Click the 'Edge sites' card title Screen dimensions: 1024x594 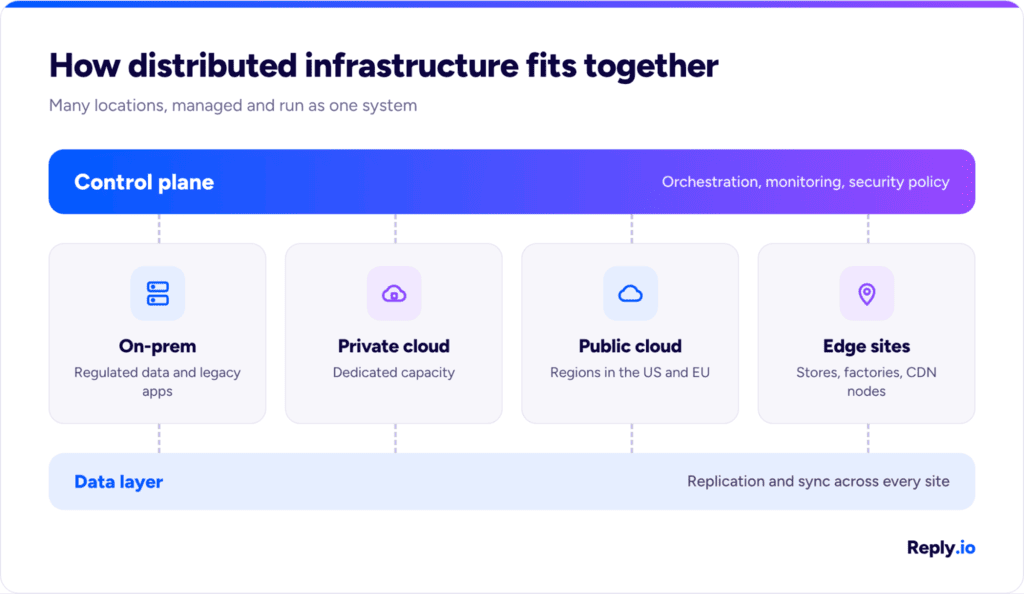pyautogui.click(x=867, y=346)
